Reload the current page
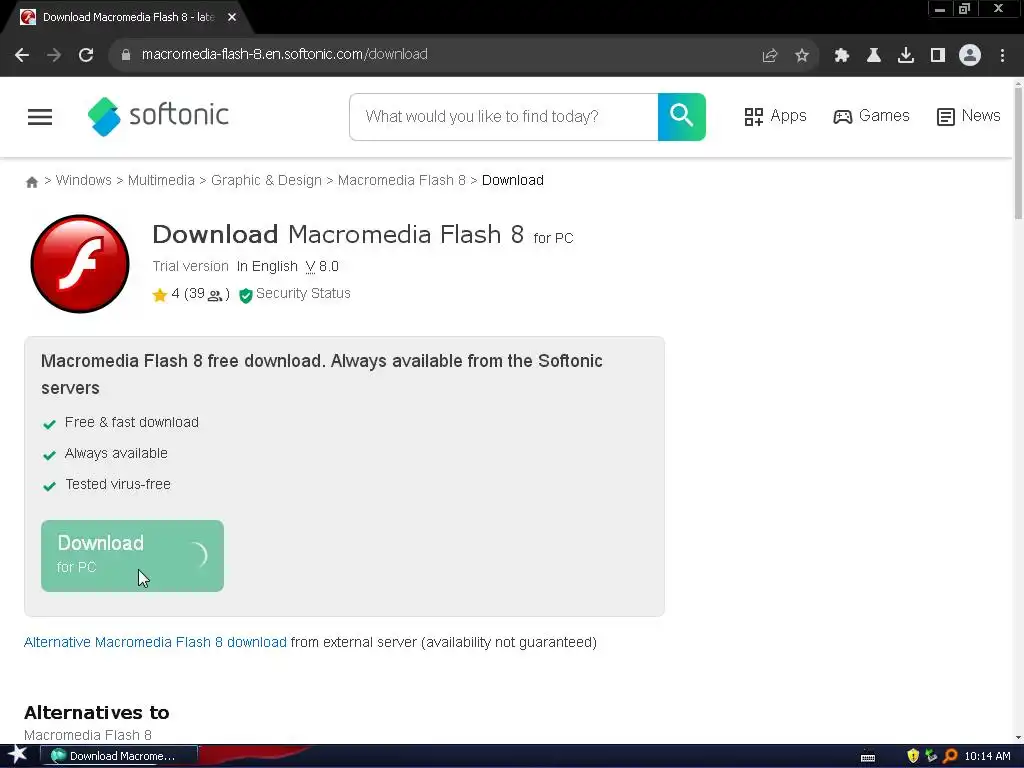 tap(86, 55)
